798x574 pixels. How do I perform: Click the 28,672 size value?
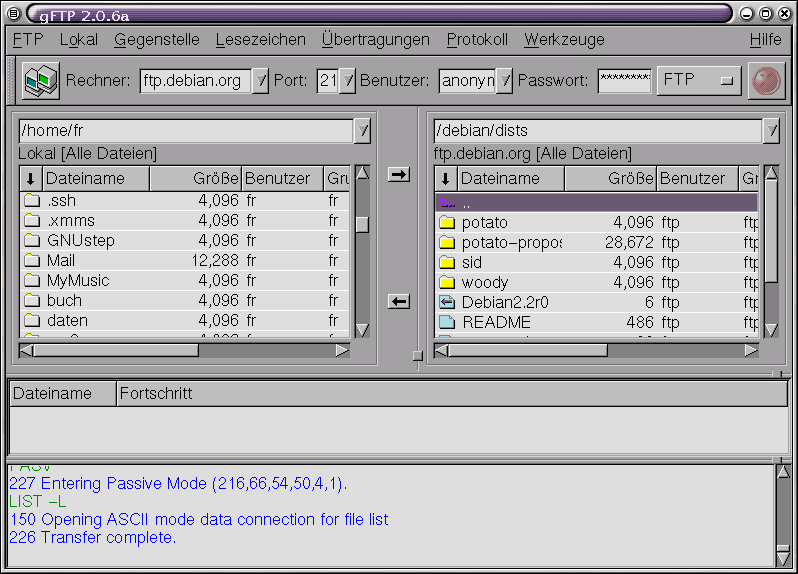click(x=629, y=242)
